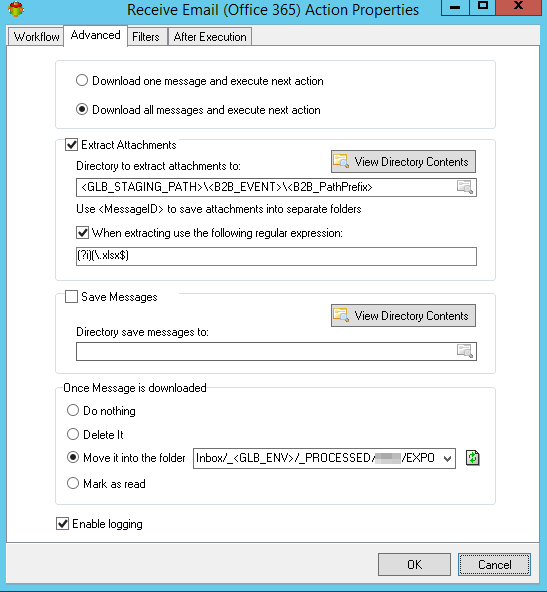Select Download one message and execute next action
Screen dimensions: 547x592
(x=82, y=80)
